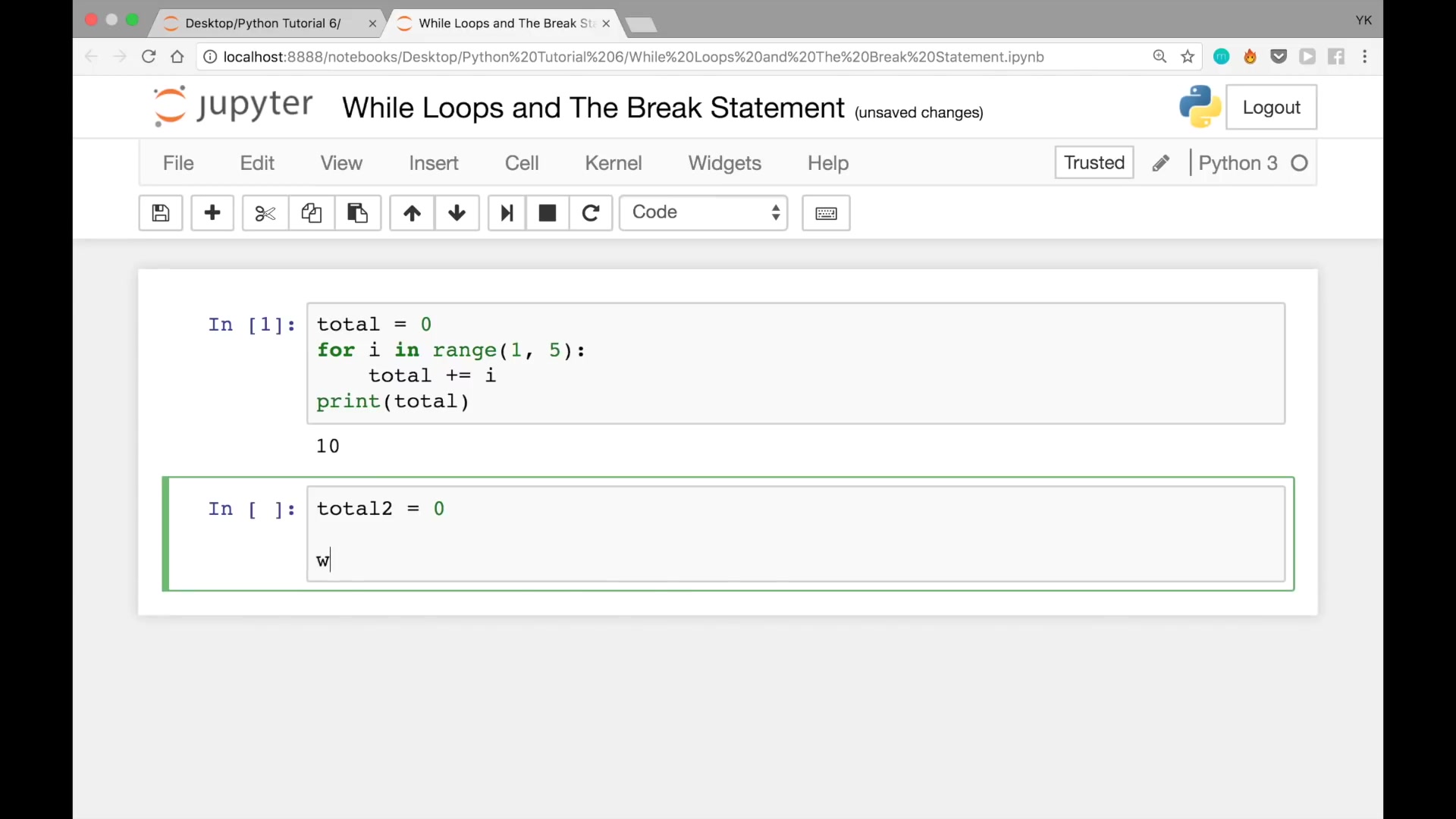Viewport: 1456px width, 819px height.
Task: Bookmark page with star icon
Action: [x=1188, y=57]
